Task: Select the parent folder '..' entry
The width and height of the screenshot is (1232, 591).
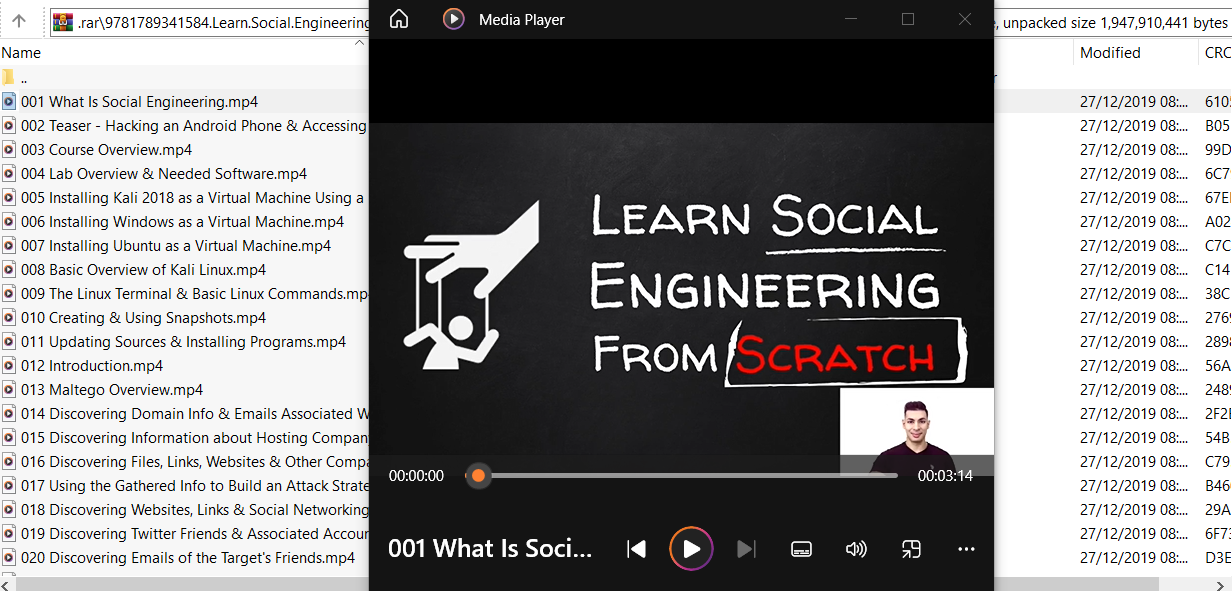Action: coord(24,78)
